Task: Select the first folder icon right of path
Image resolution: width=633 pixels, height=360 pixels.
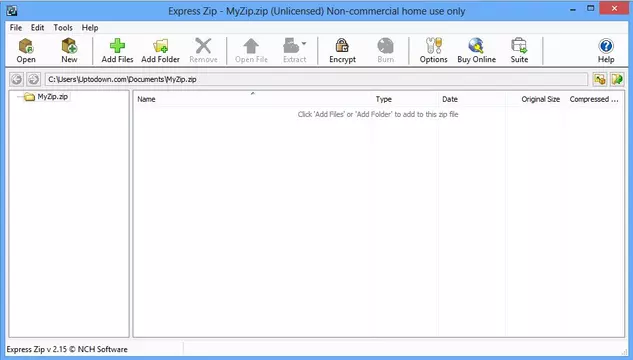Action: coord(599,79)
